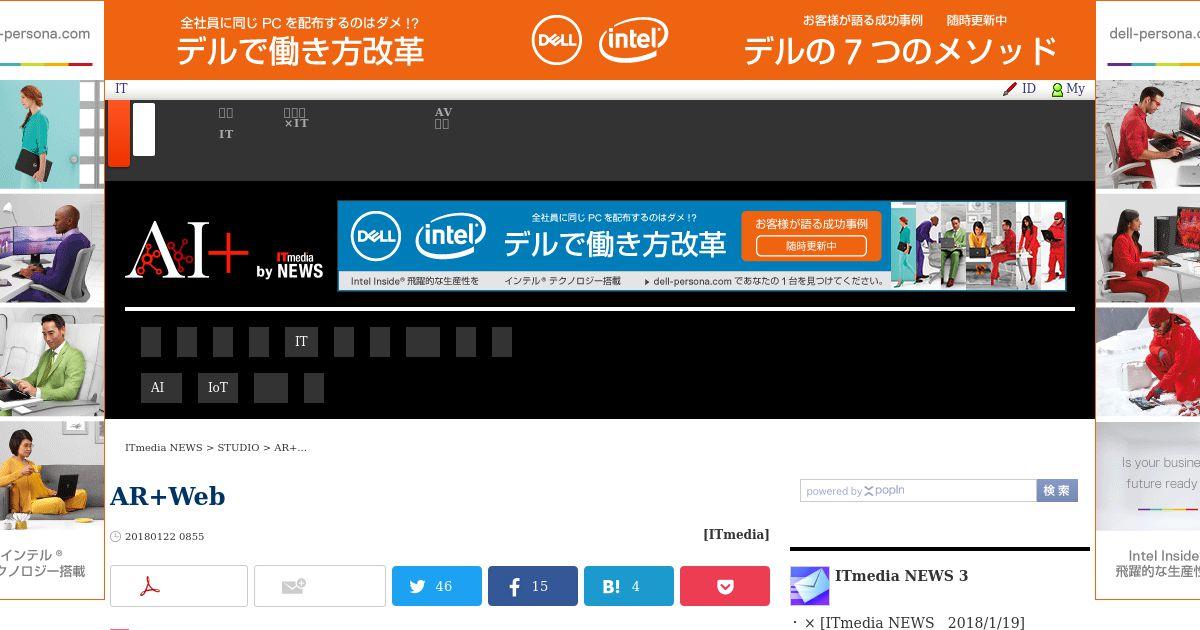The image size is (1200, 630).
Task: Select the IT category in the black nav
Action: pos(301,342)
